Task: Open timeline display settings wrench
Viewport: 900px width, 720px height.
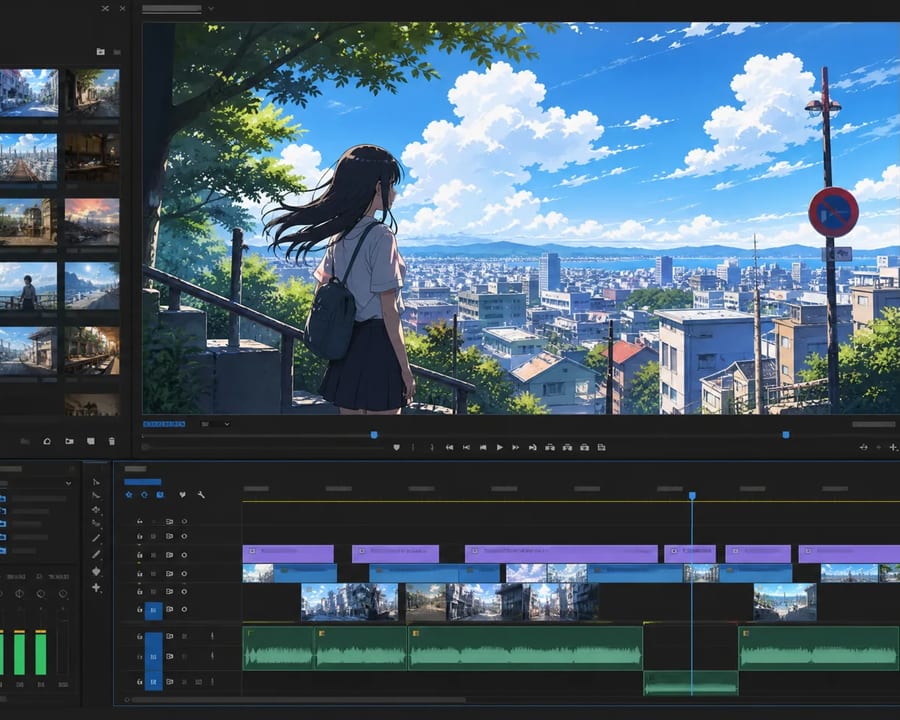Action: 201,494
